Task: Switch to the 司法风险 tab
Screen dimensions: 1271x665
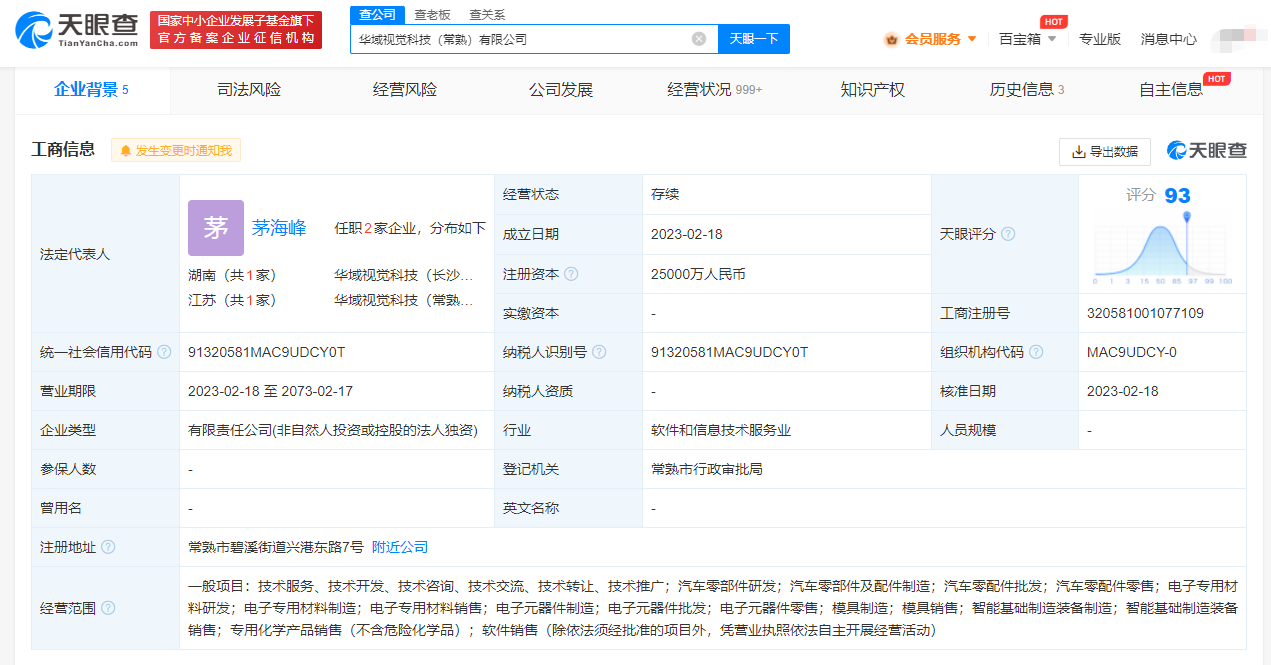Action: pyautogui.click(x=249, y=89)
